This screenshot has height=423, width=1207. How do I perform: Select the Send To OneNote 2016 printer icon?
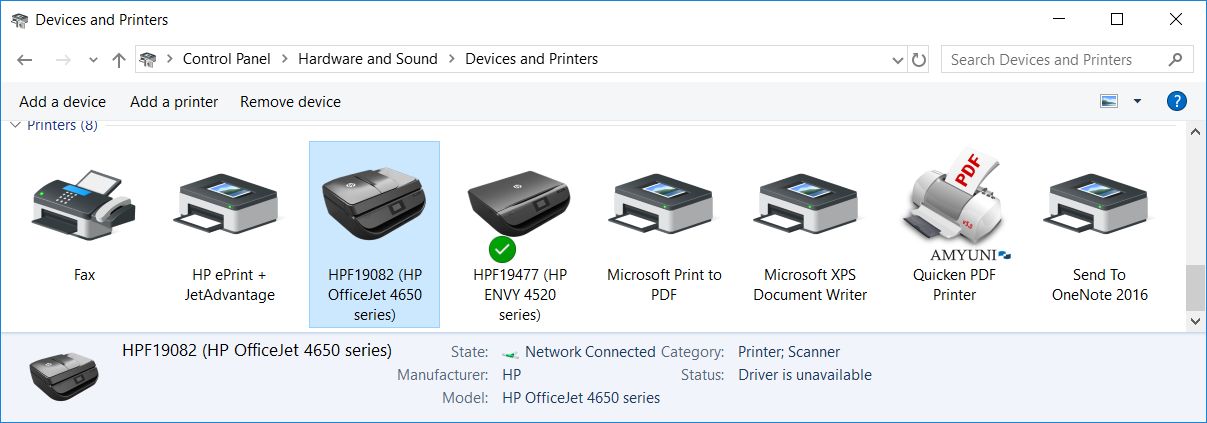click(x=1099, y=205)
